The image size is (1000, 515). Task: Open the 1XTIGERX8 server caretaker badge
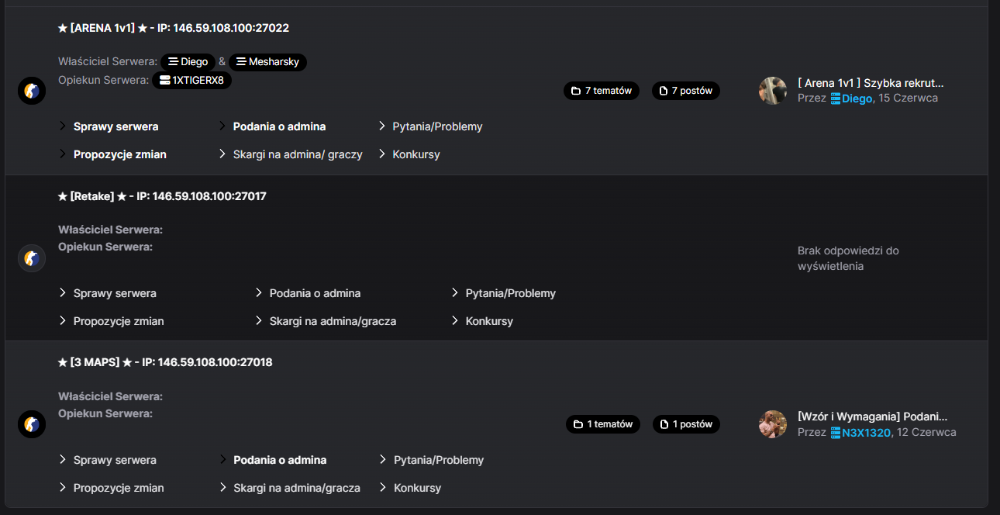pyautogui.click(x=192, y=80)
